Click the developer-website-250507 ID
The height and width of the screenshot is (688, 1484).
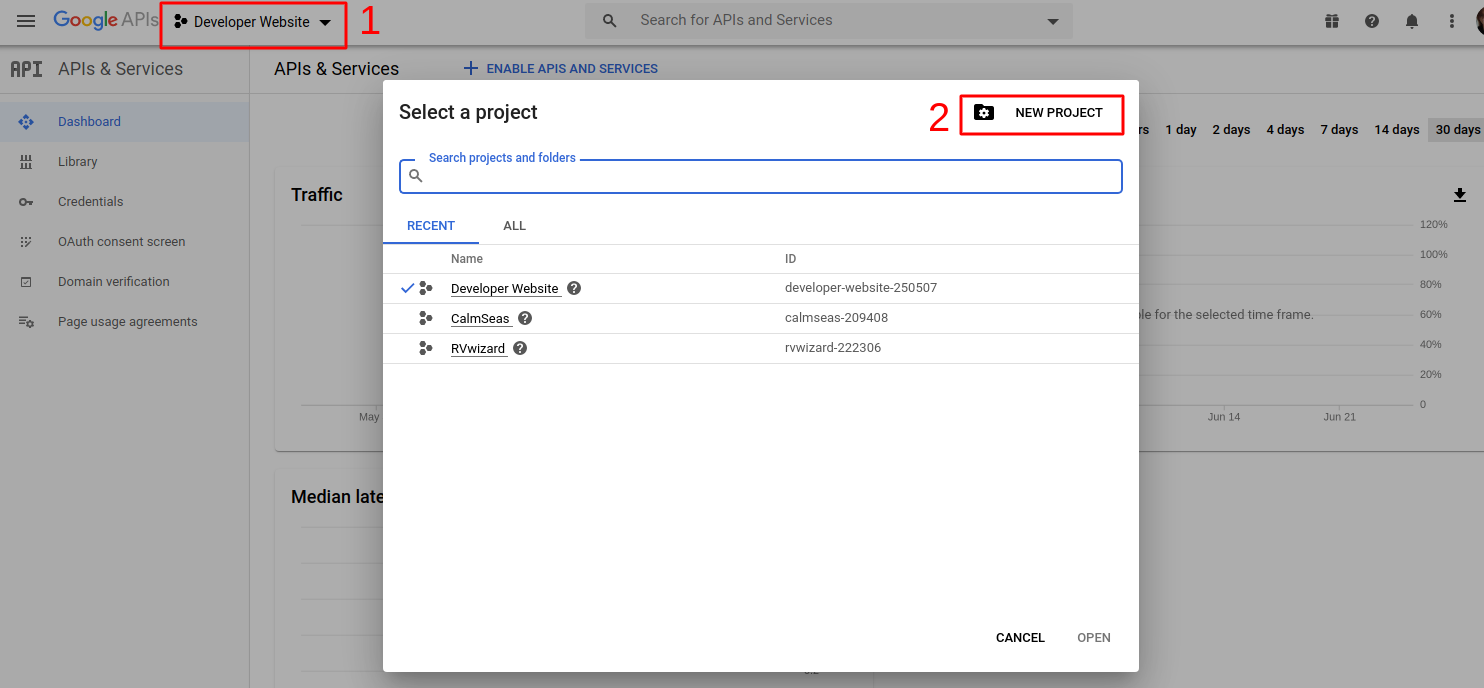pos(861,288)
